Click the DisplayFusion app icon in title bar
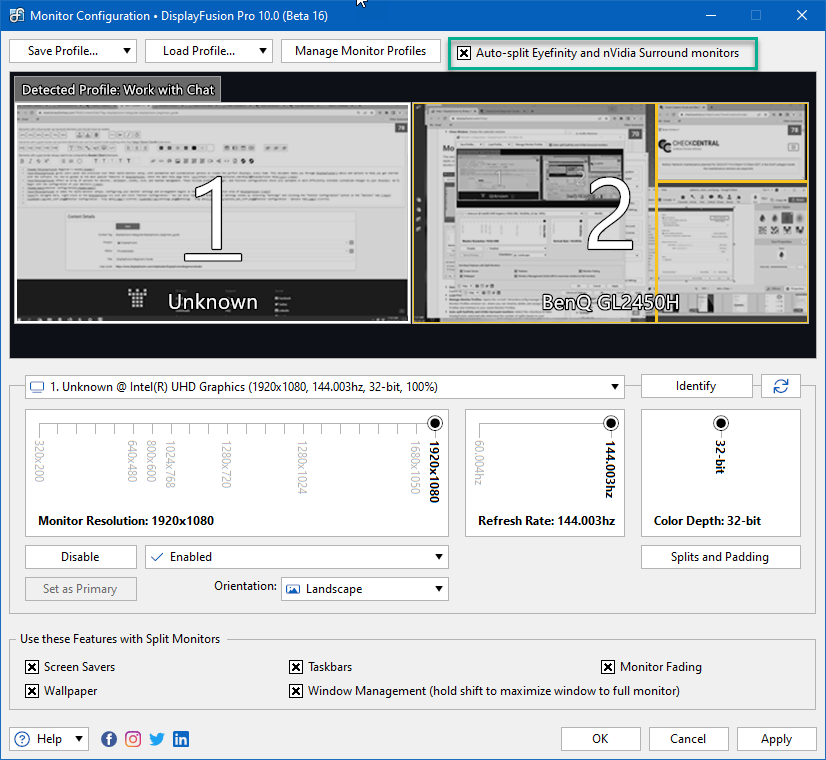Screen dimensions: 826x760 pos(16,15)
